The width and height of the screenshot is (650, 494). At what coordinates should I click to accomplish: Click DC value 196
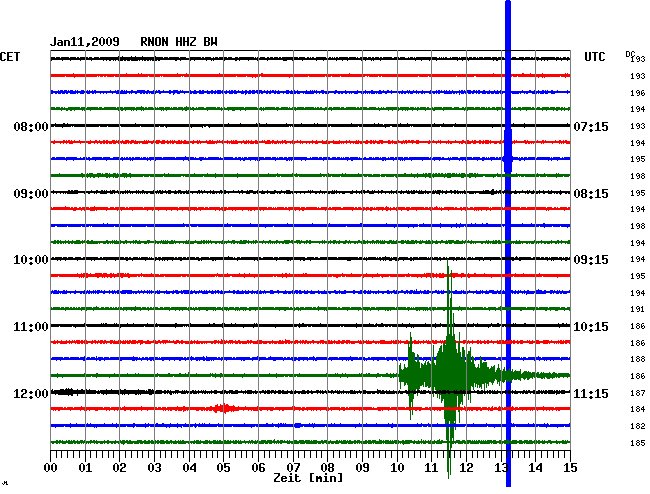pyautogui.click(x=638, y=93)
